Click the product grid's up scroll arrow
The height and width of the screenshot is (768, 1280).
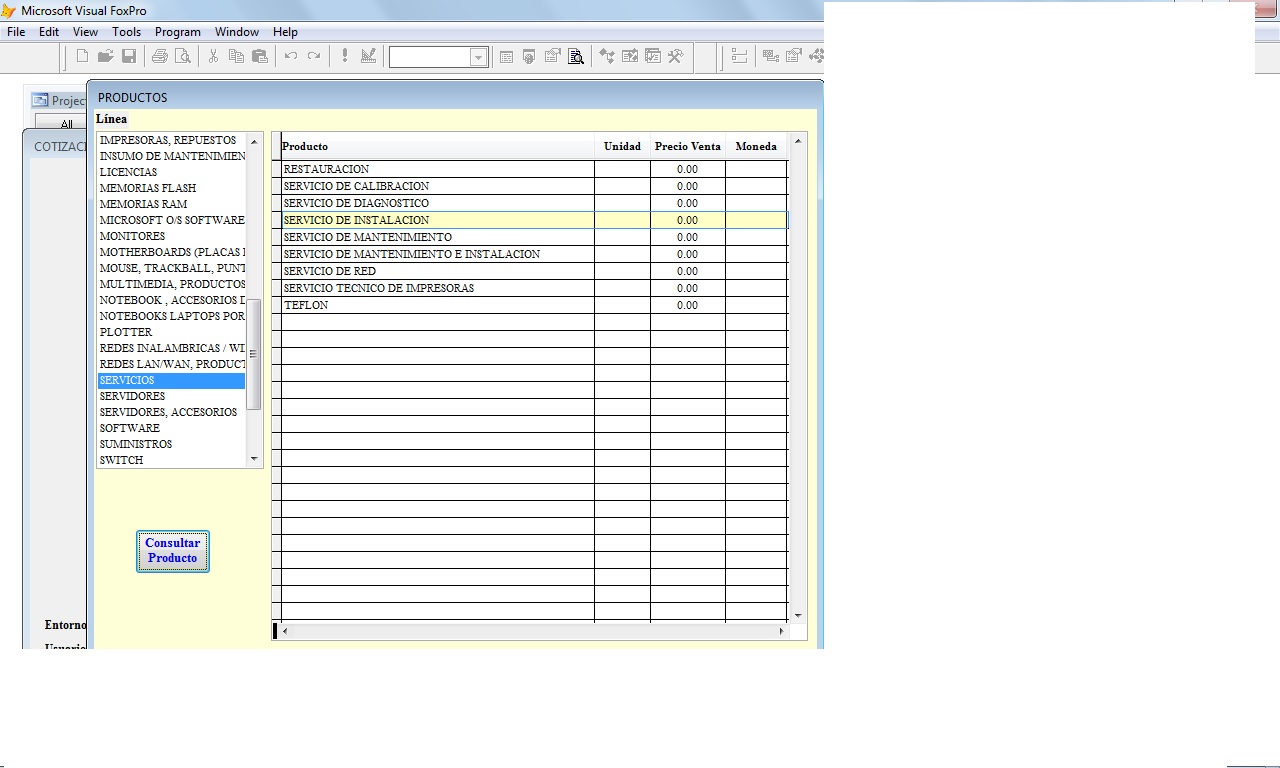coord(798,141)
